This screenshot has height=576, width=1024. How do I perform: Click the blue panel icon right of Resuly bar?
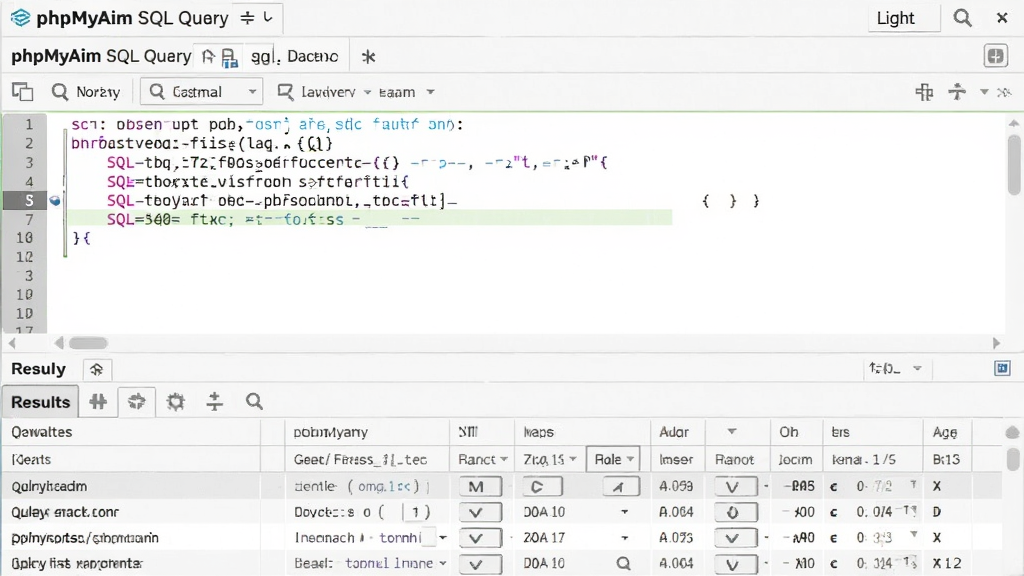click(x=1002, y=368)
